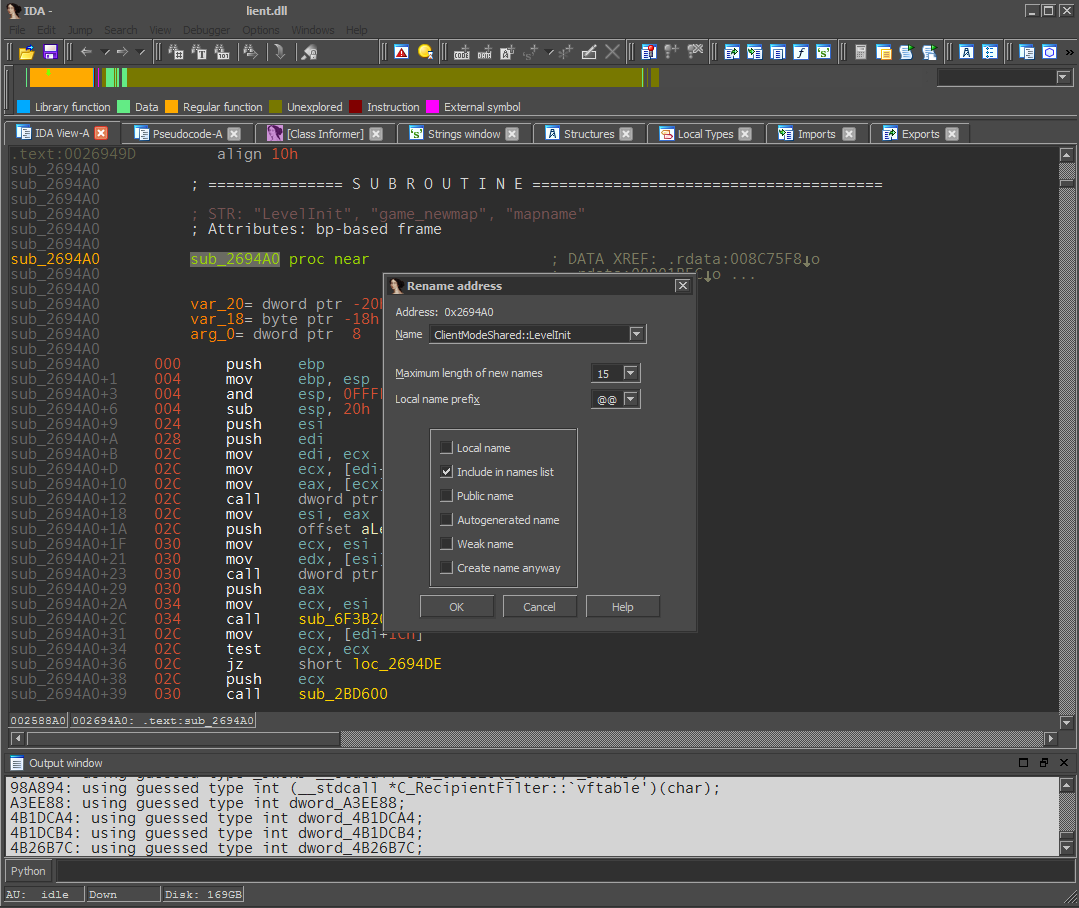Uncheck Include in names list
The height and width of the screenshot is (908, 1079).
tap(446, 472)
